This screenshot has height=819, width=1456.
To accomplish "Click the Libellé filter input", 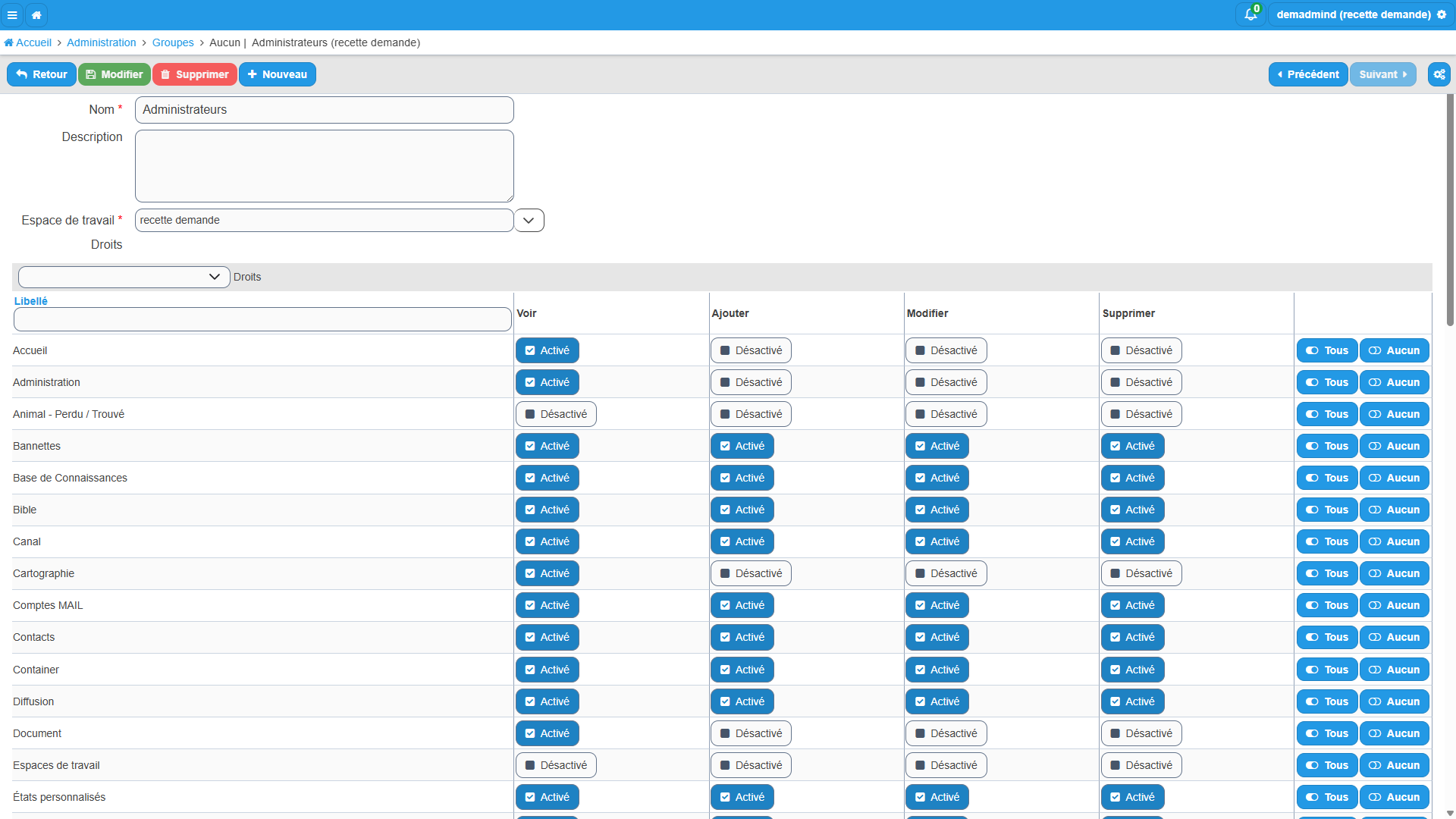I will (262, 319).
